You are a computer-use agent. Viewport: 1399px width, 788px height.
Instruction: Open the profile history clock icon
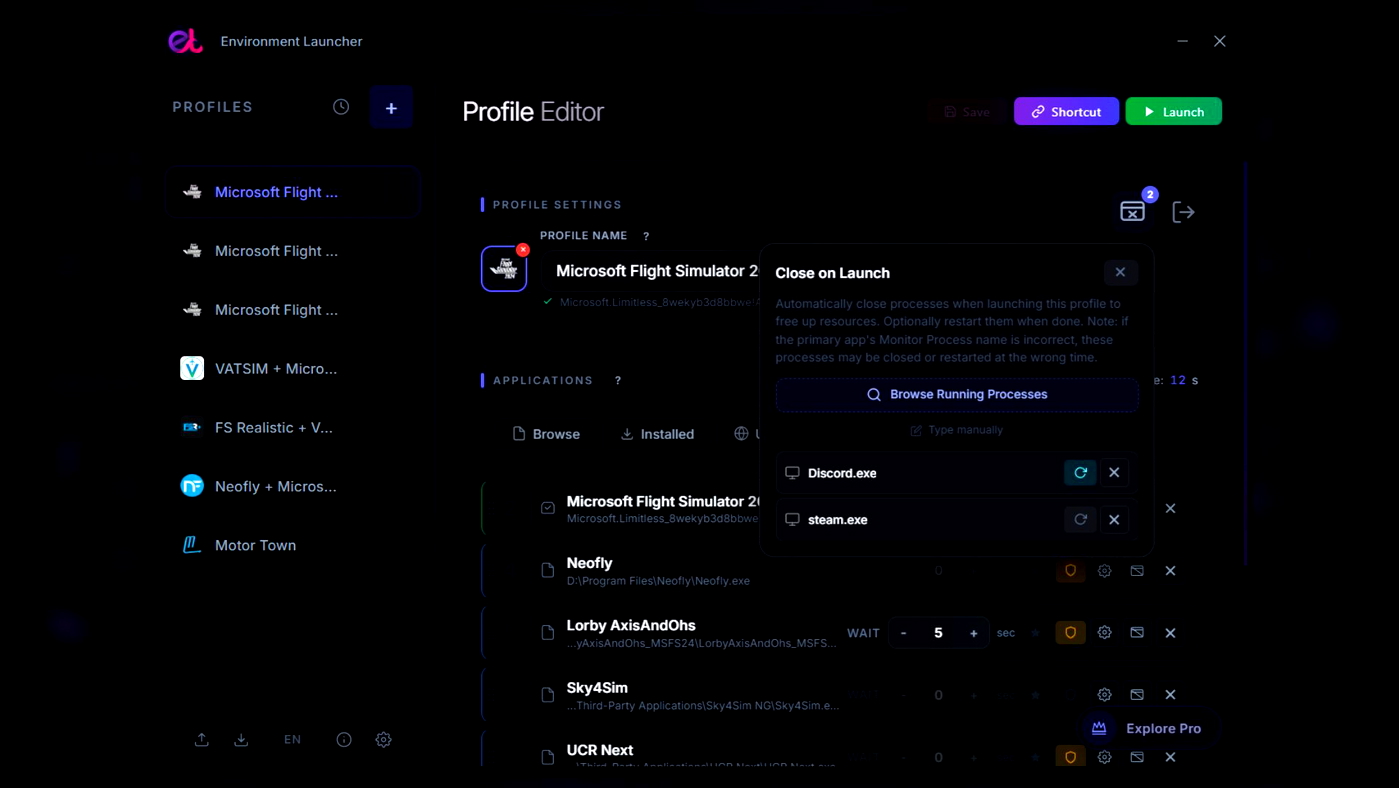coord(341,107)
